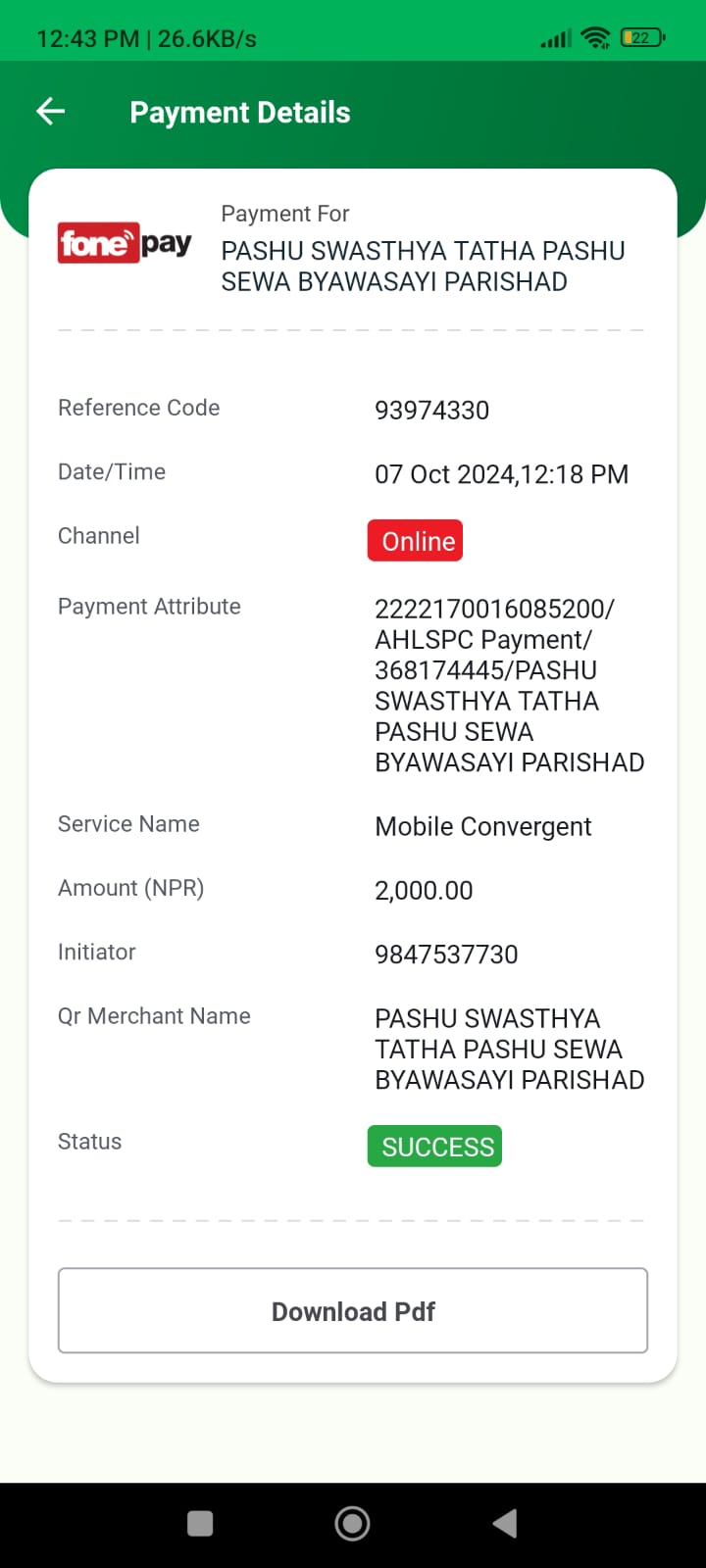The width and height of the screenshot is (706, 1568).
Task: Select the amount 2,000.00 value
Action: pyautogui.click(x=424, y=891)
